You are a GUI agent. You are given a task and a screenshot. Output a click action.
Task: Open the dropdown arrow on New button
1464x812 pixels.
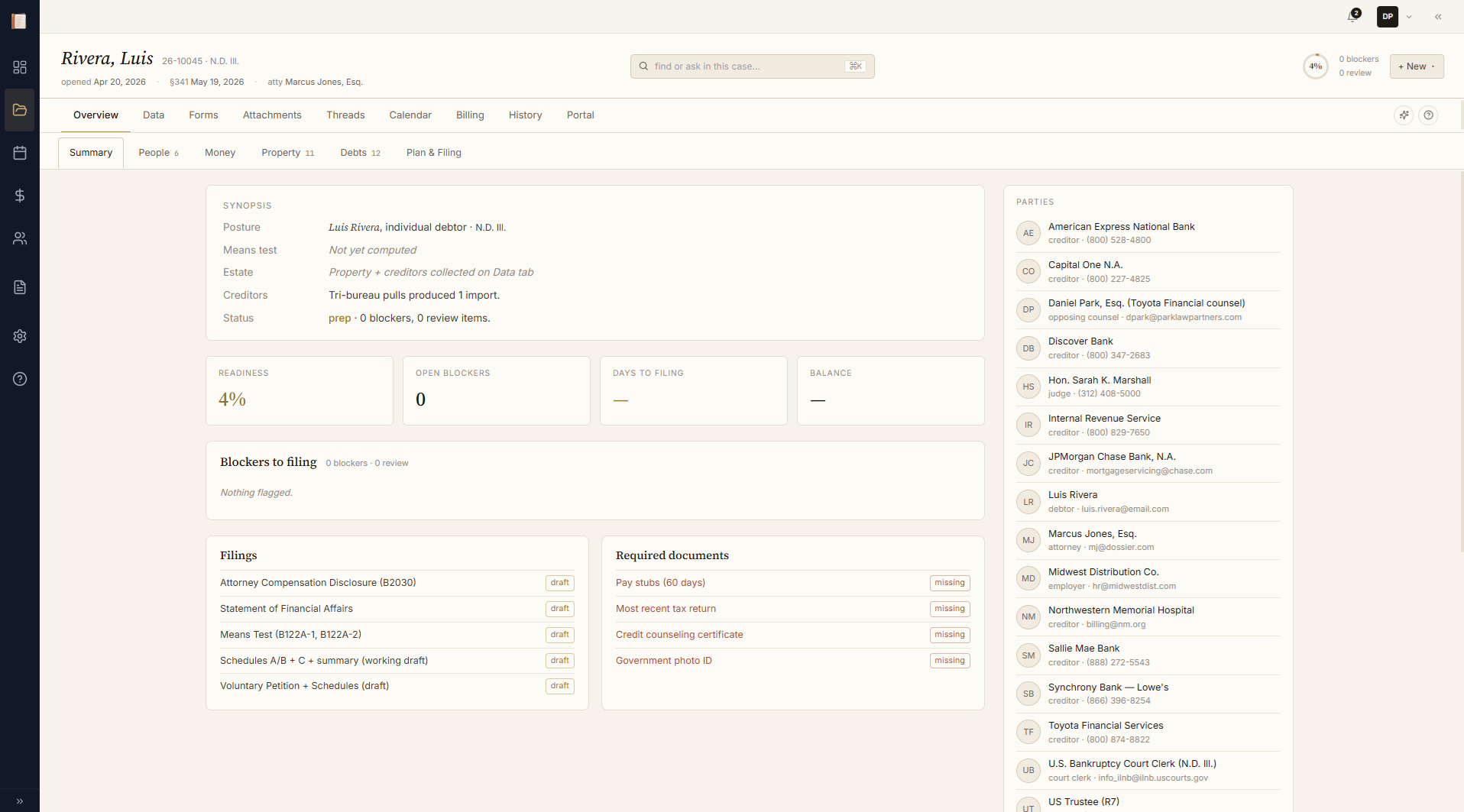[x=1433, y=66]
